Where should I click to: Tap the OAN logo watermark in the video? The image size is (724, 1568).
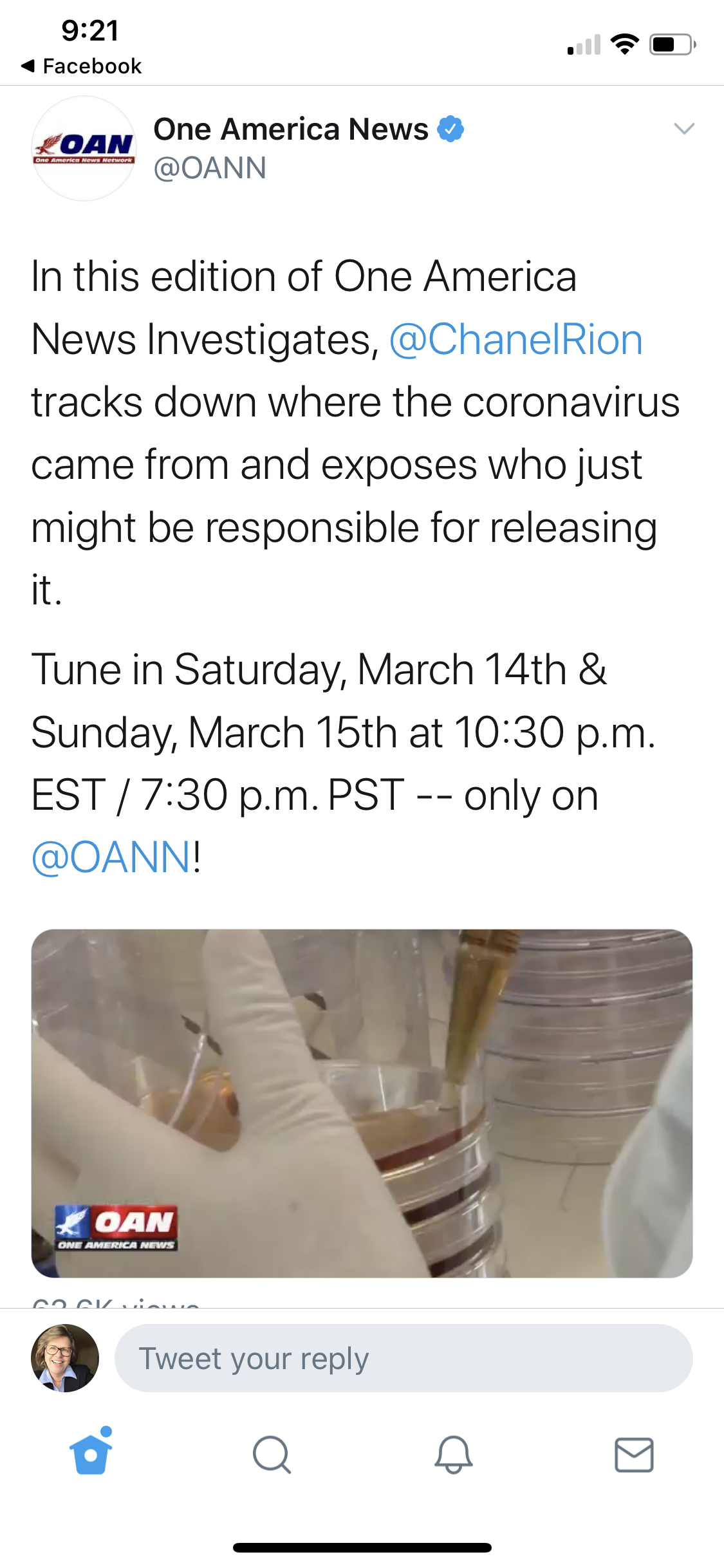pos(116,1227)
